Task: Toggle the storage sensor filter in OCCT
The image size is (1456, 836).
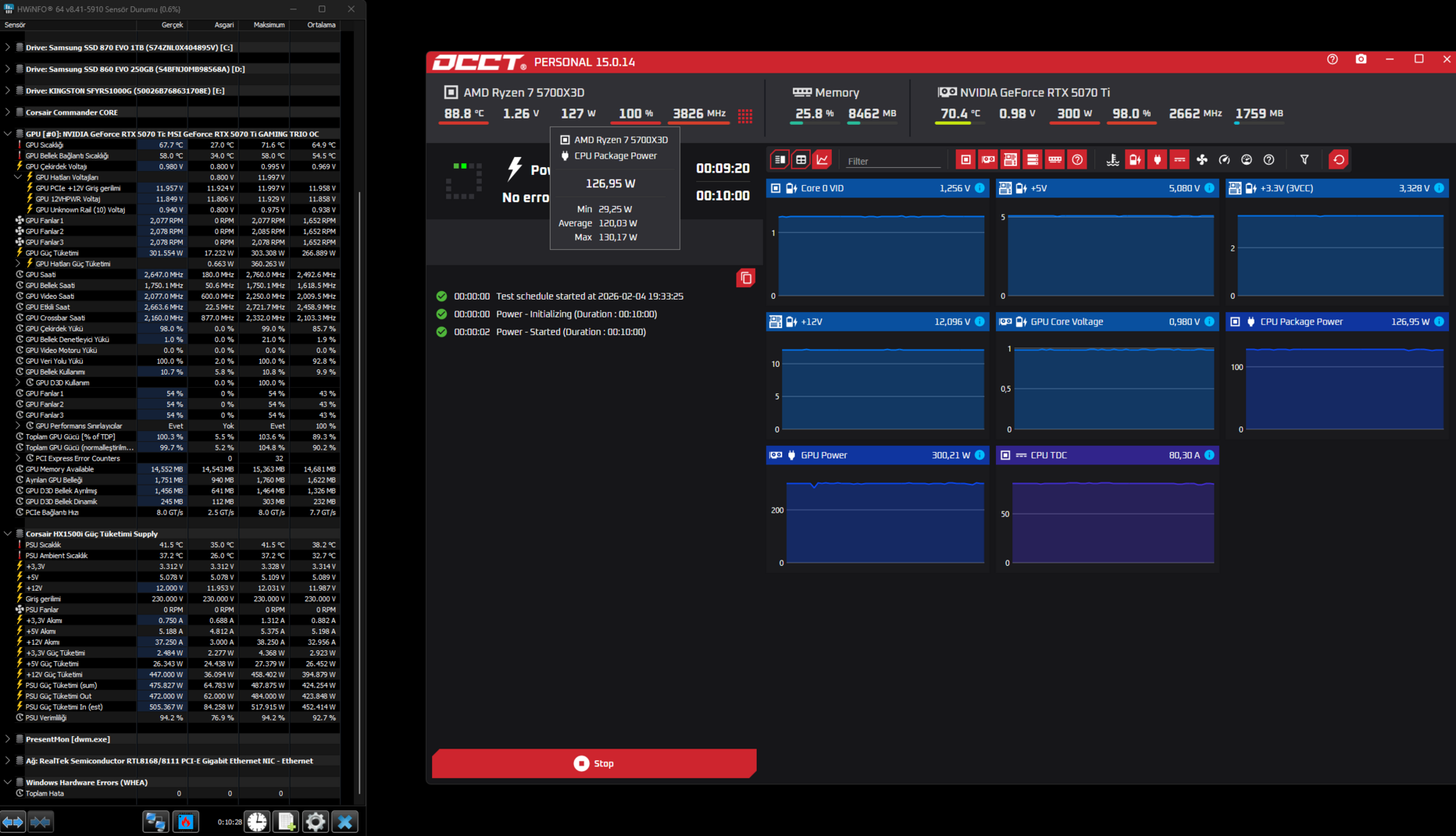Action: [1032, 160]
